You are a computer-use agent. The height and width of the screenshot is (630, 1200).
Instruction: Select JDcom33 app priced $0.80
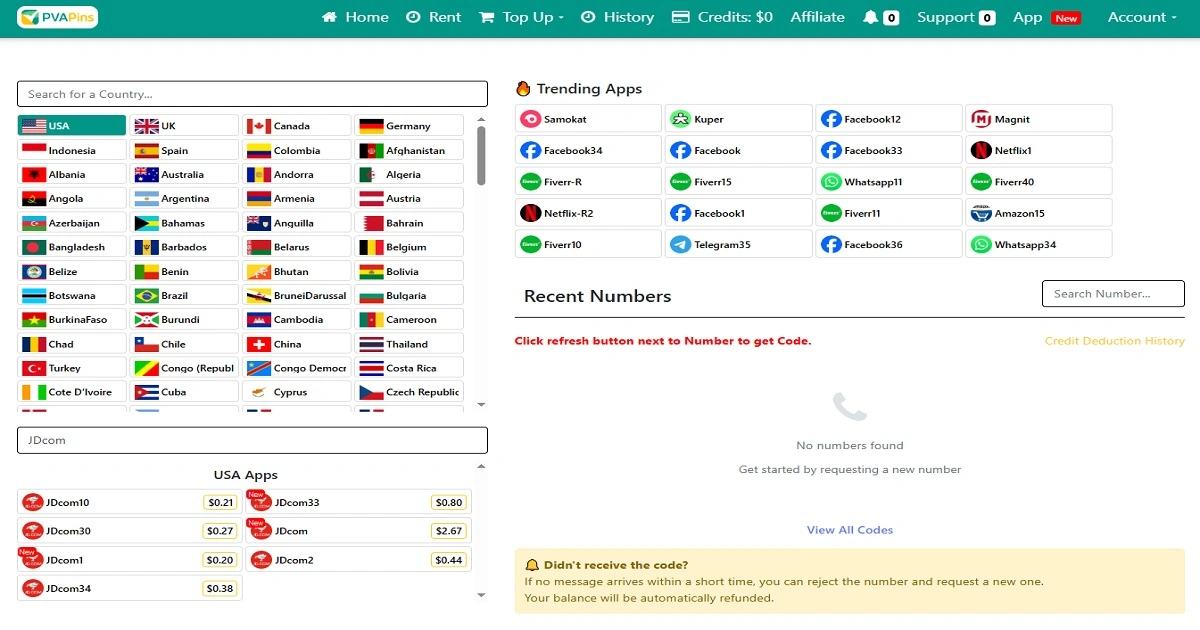click(x=358, y=503)
